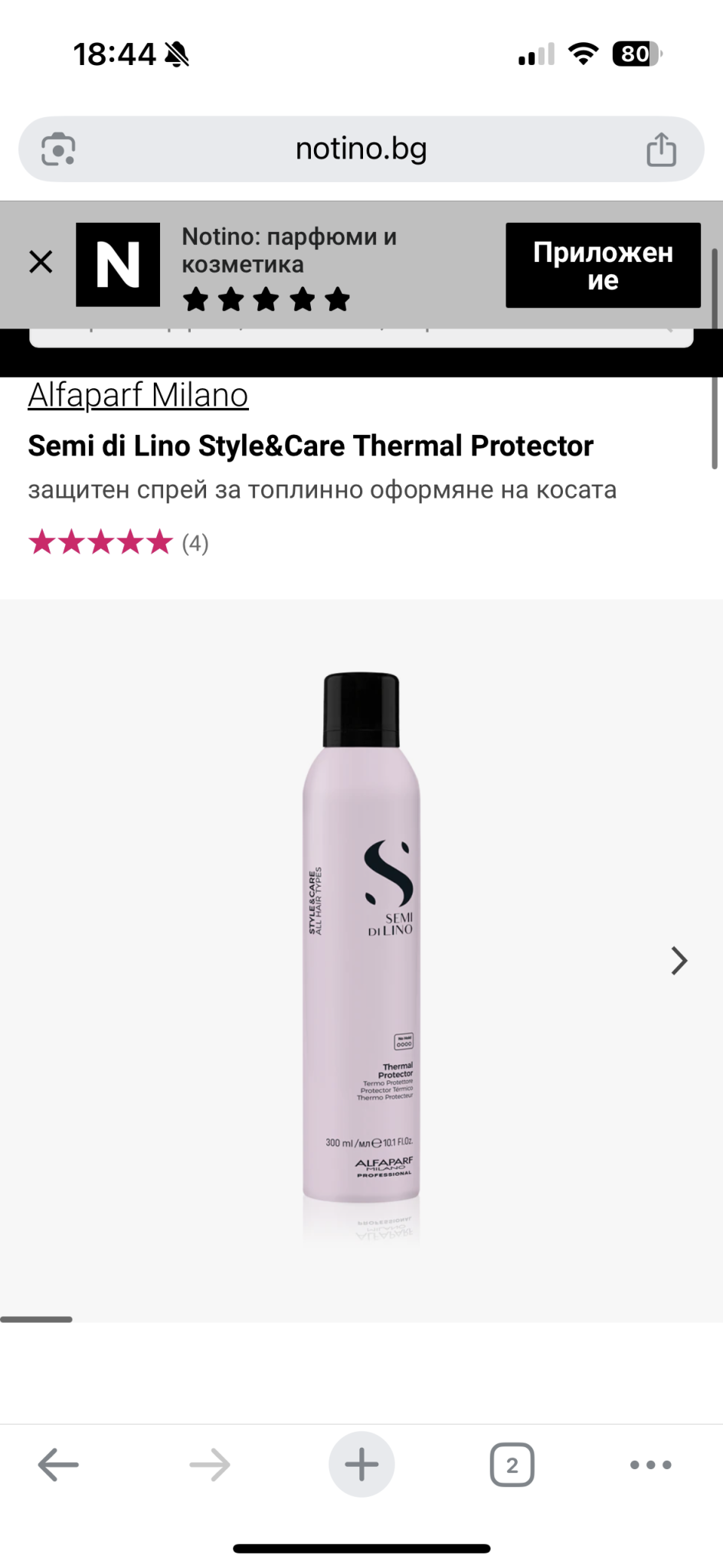Go forward with the browser forward arrow
Viewport: 723px width, 1568px height.
pos(209,1465)
